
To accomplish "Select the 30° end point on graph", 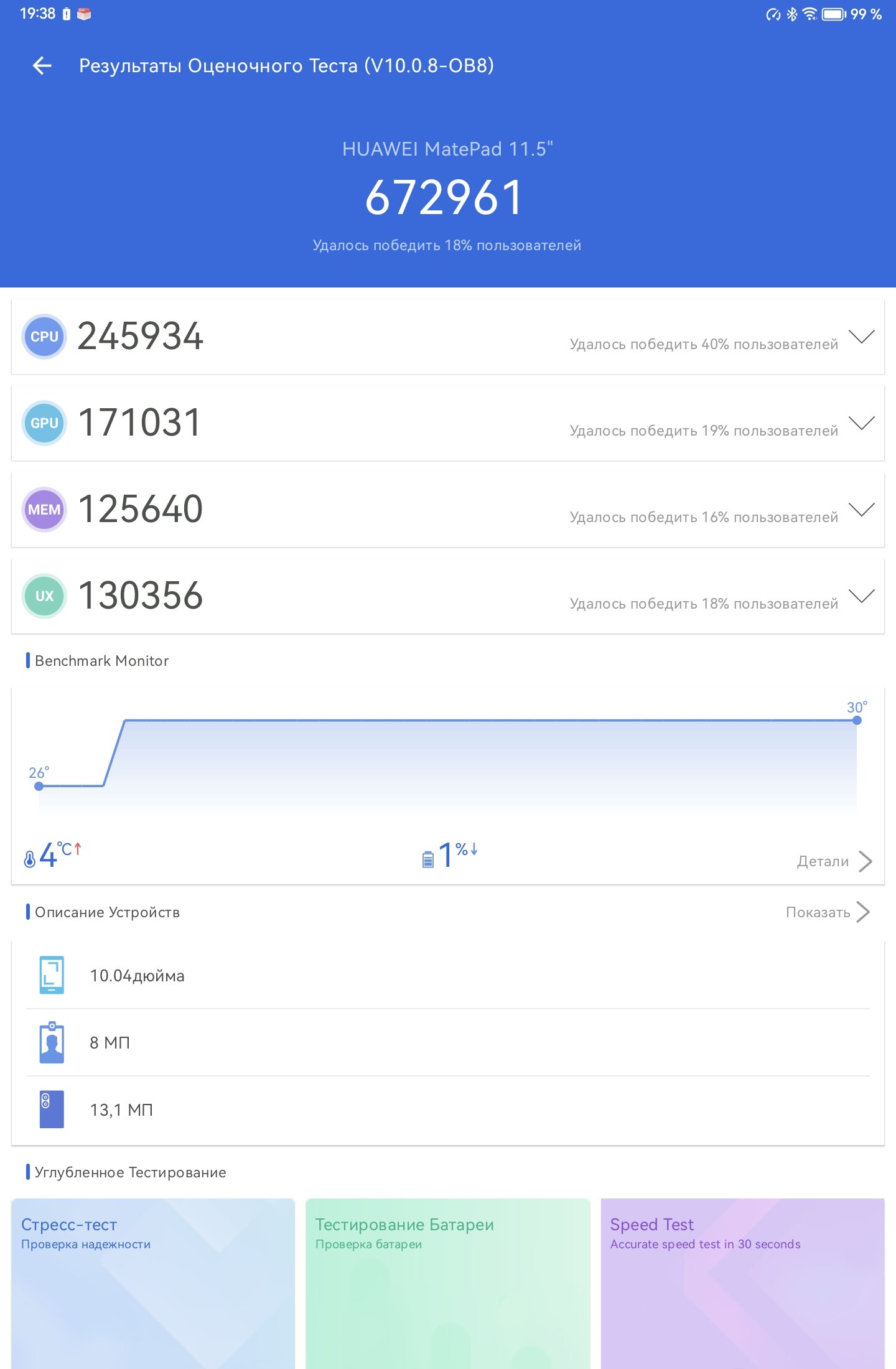I will [x=857, y=720].
